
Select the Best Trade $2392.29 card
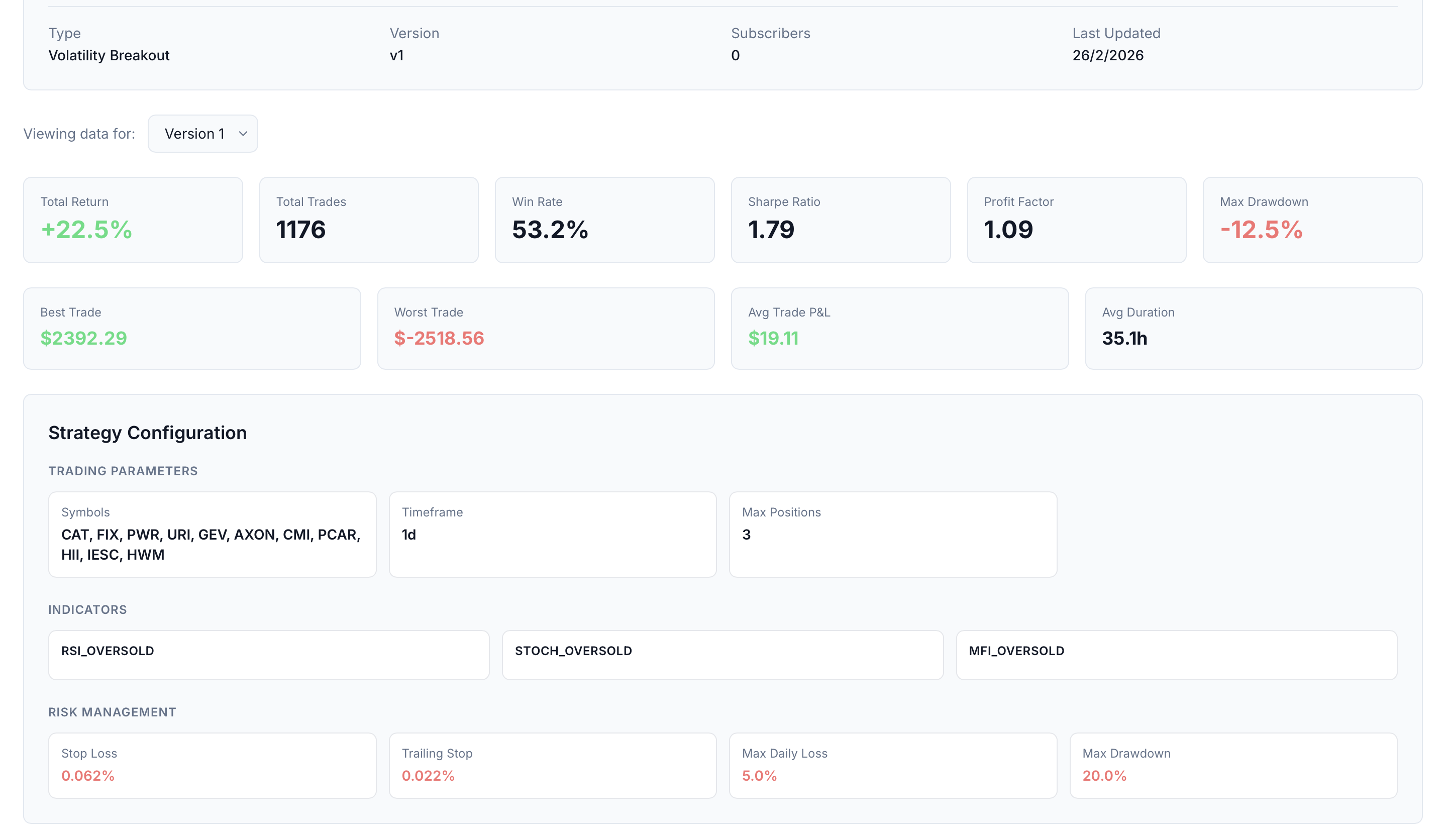192,328
